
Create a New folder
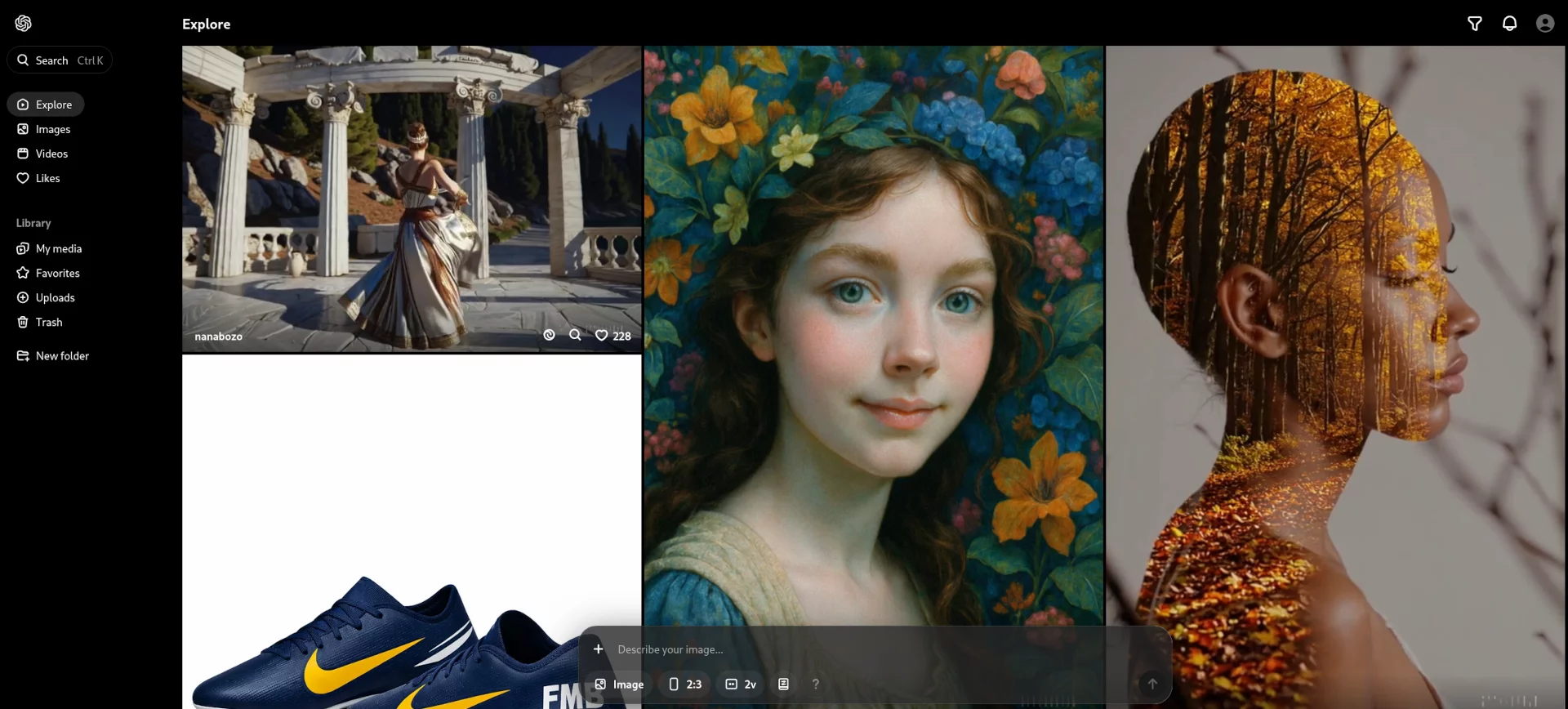(62, 356)
